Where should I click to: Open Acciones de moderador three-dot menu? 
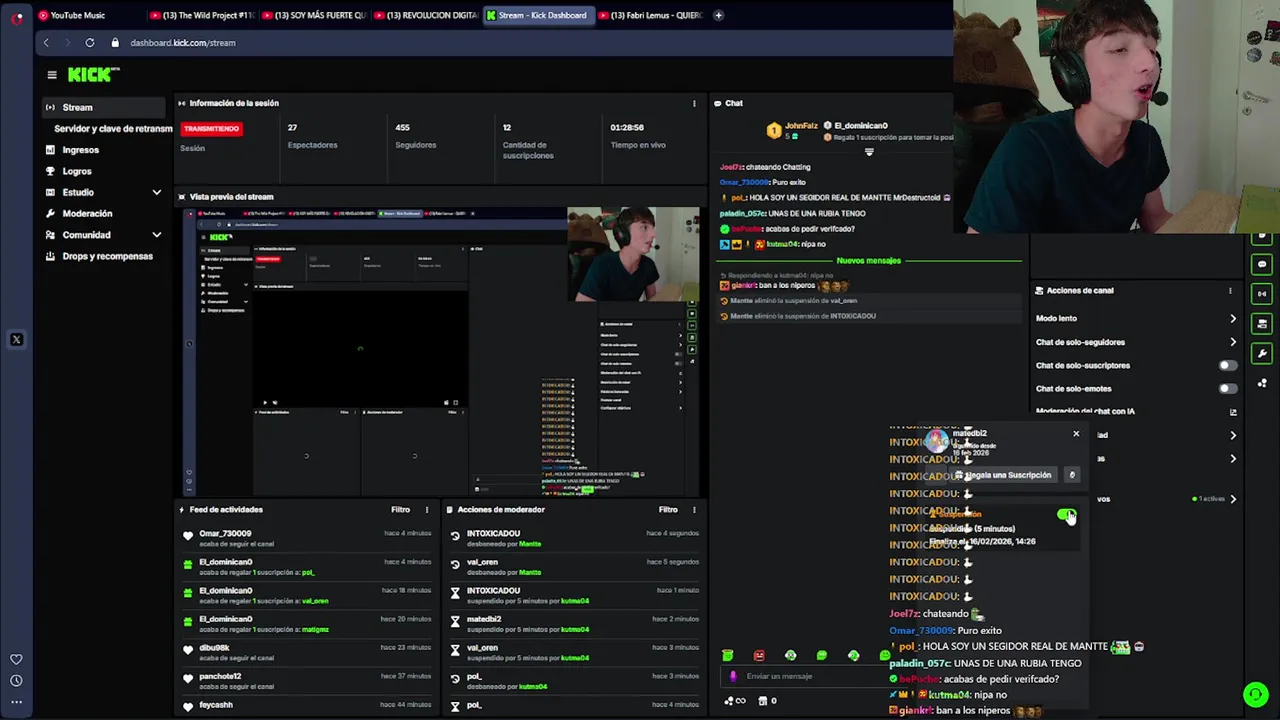coord(694,510)
